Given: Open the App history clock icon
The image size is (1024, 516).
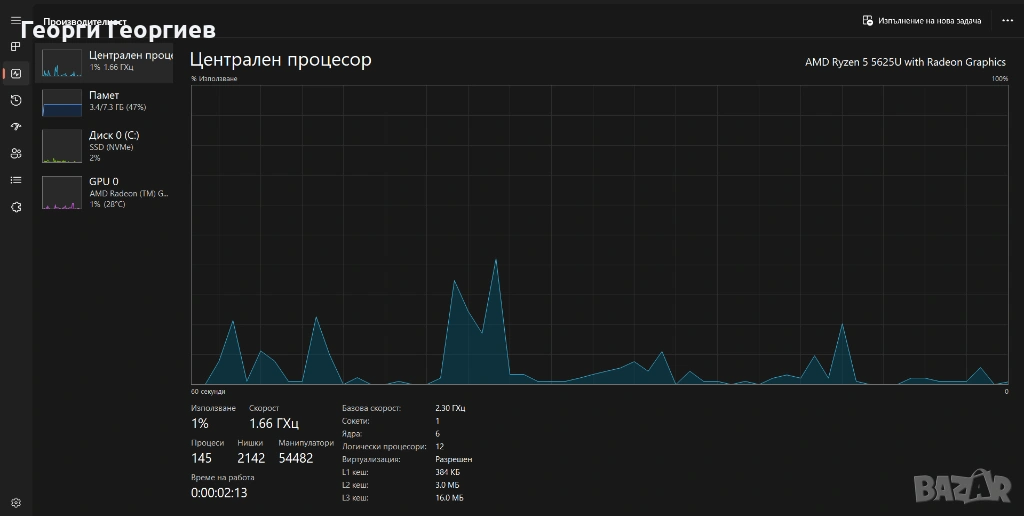Looking at the screenshot, I should coord(15,100).
